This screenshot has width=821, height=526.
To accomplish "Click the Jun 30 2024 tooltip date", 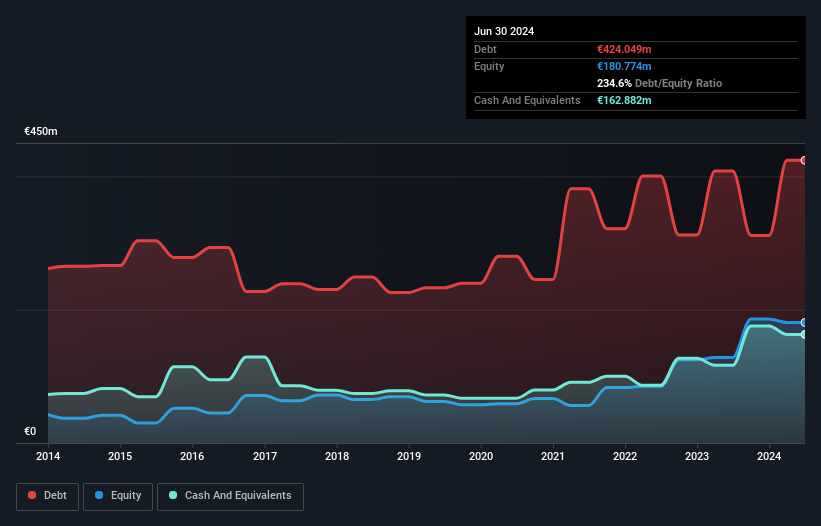I will (x=504, y=31).
